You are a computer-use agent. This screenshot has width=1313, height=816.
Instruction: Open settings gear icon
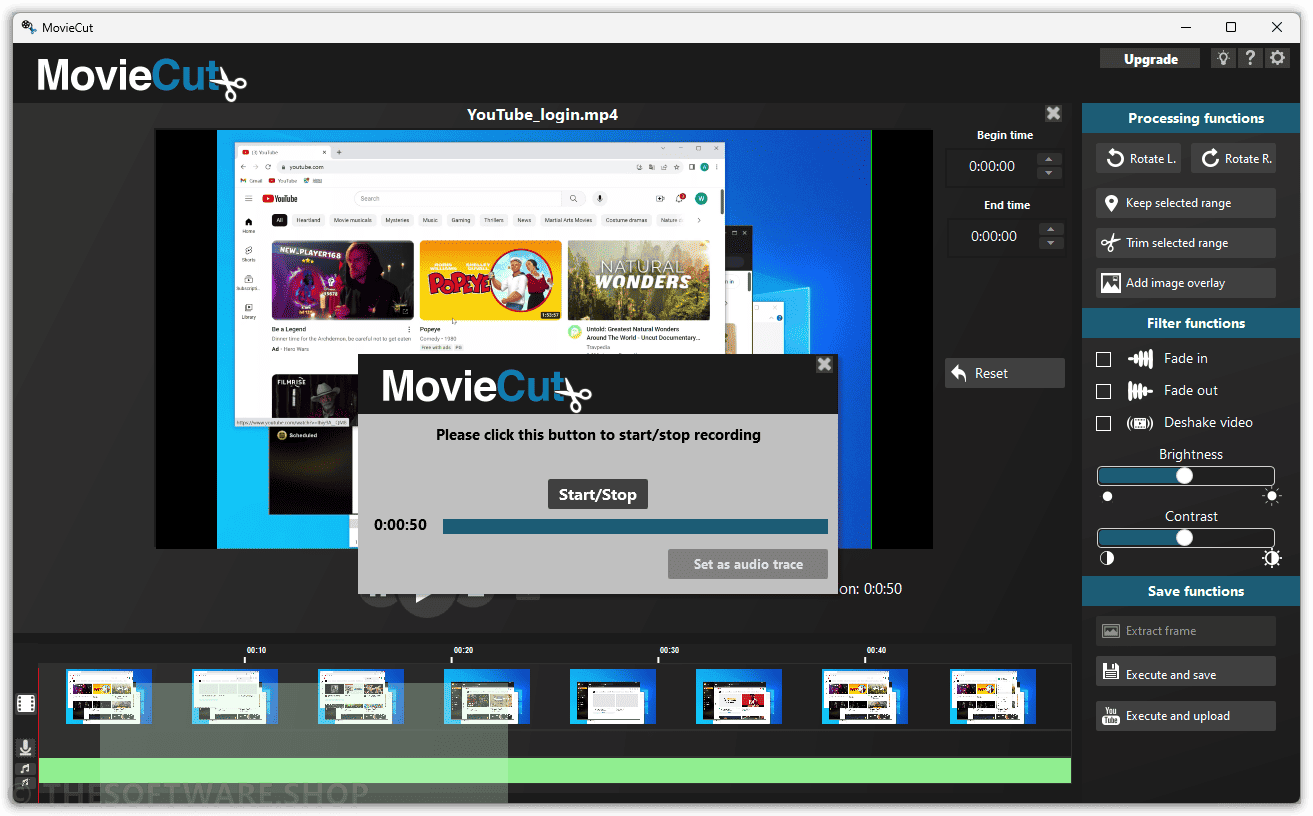pyautogui.click(x=1277, y=58)
